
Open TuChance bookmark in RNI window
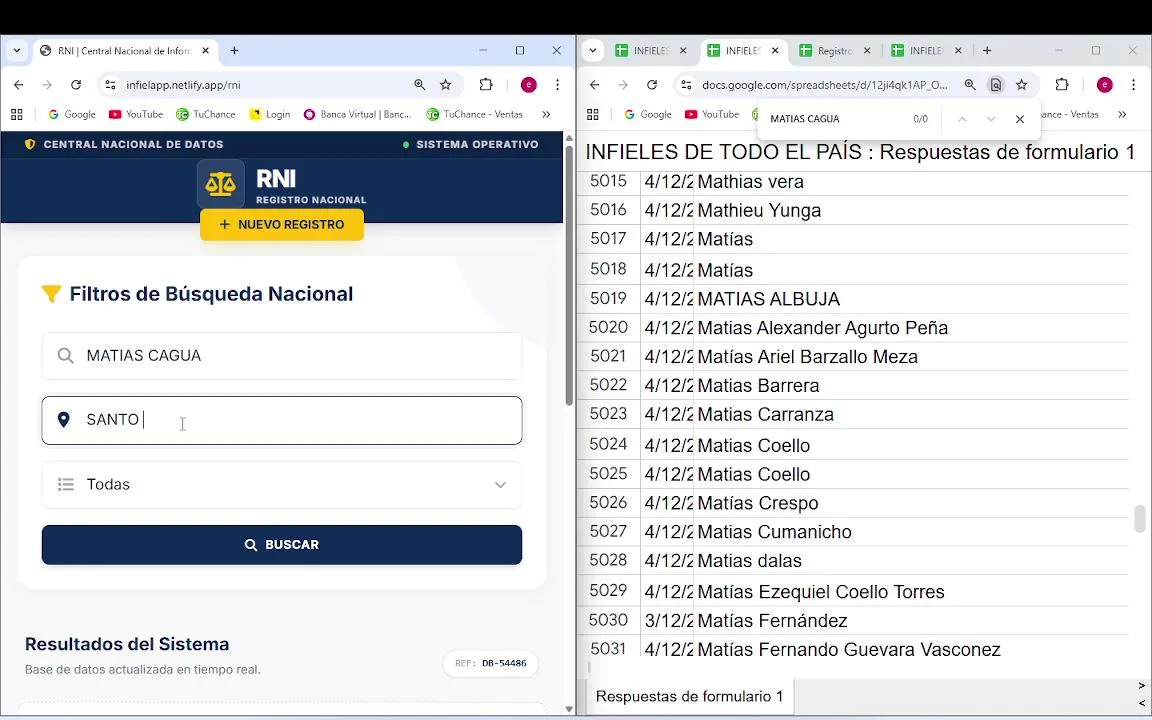206,115
